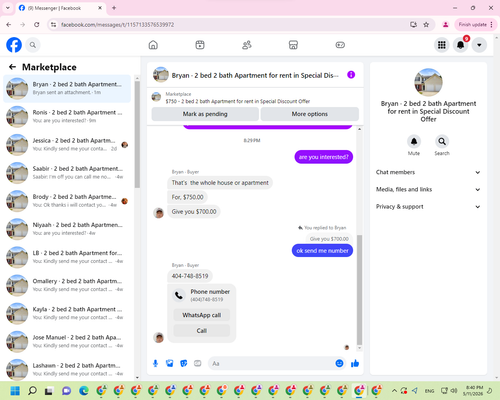The image size is (500, 400).
Task: Open Jessica conversation in chat list
Action: point(67,145)
